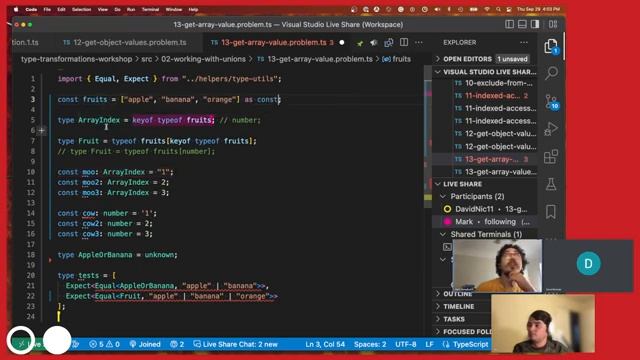The image size is (640, 360).
Task: Open Spotlight search in the menu bar
Action: (498, 9)
